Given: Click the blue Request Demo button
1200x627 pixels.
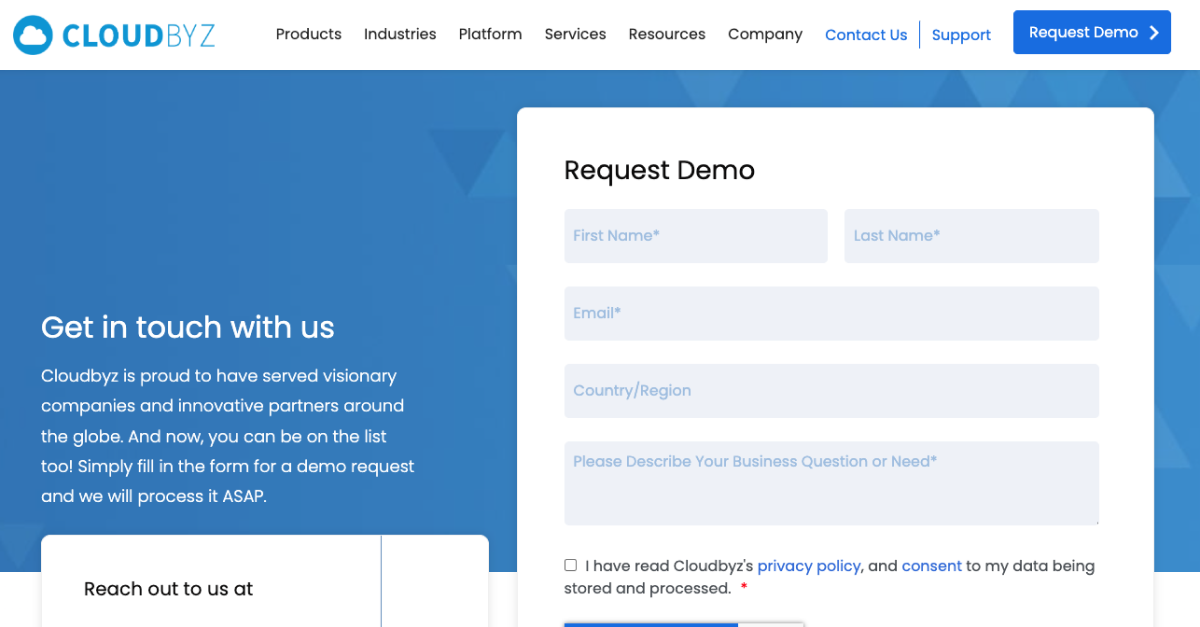Looking at the screenshot, I should (x=1092, y=32).
